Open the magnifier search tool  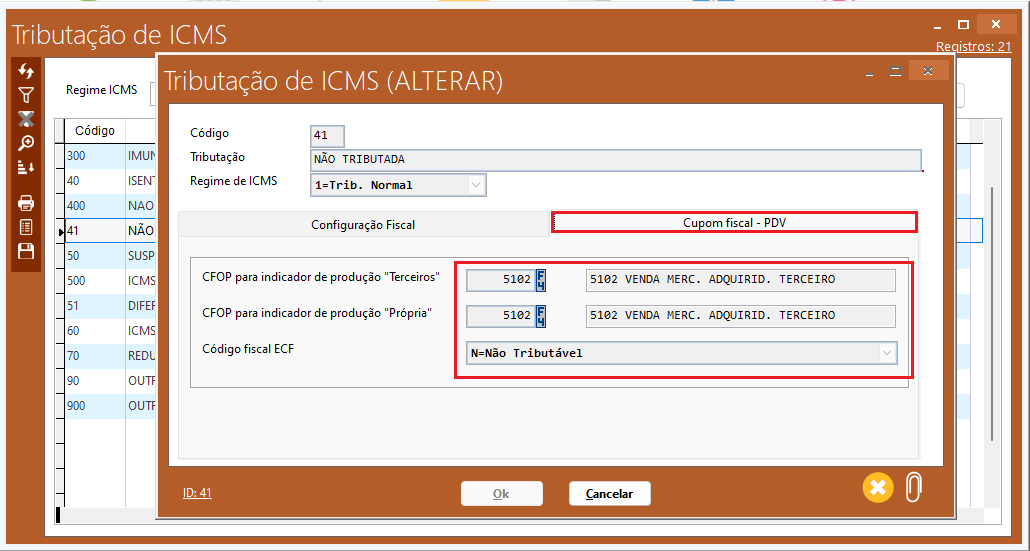(x=26, y=143)
